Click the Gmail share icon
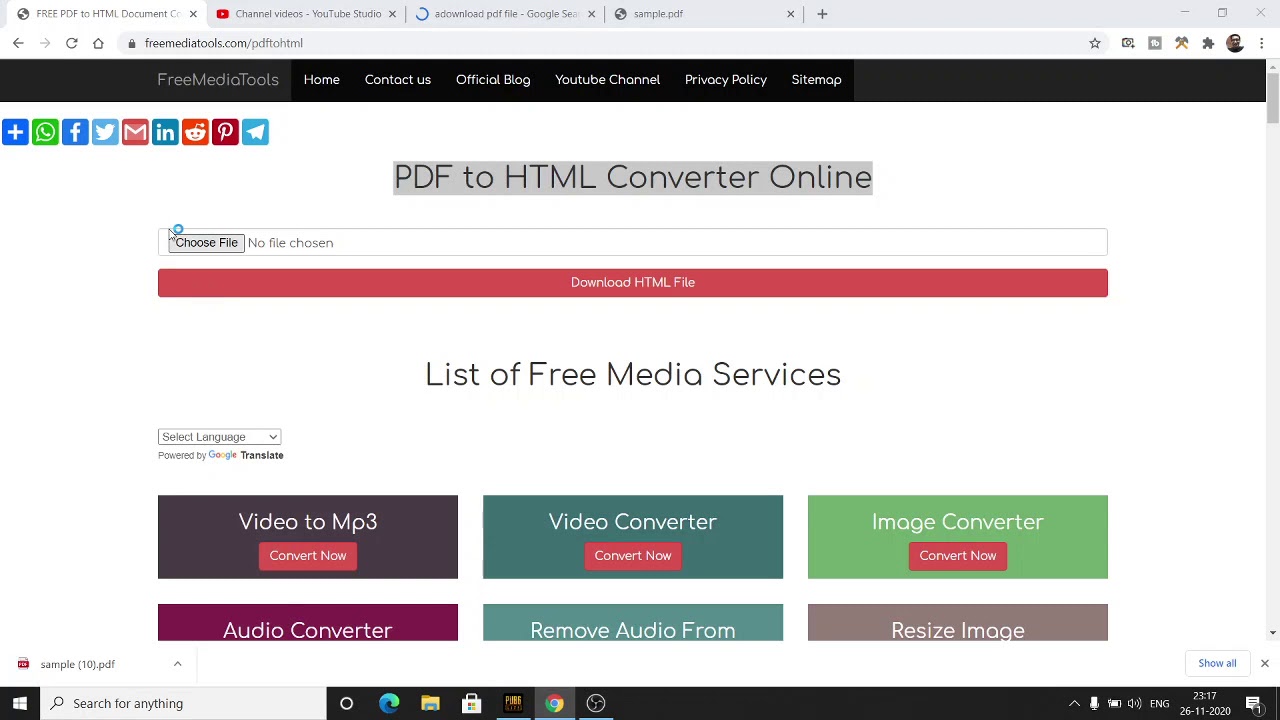This screenshot has width=1280, height=720. coord(135,132)
